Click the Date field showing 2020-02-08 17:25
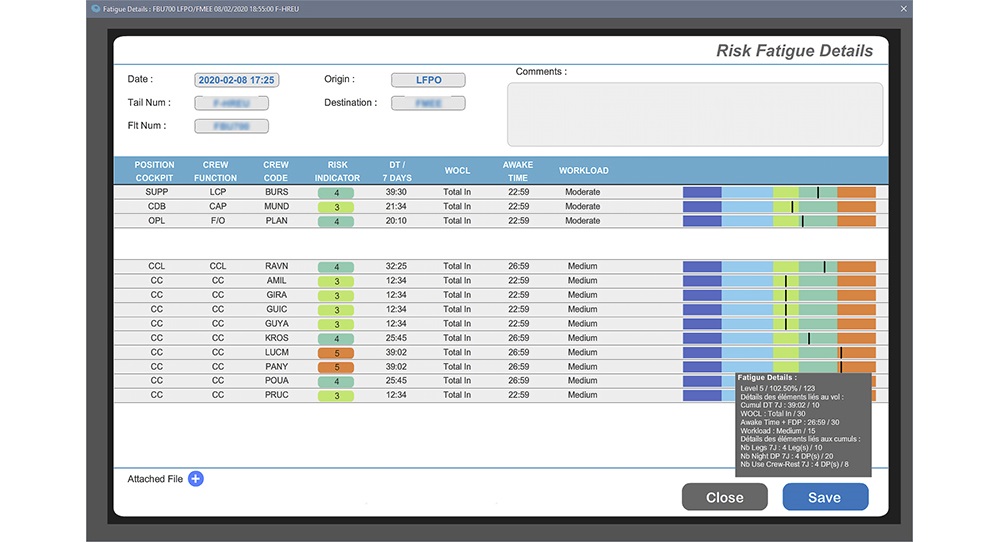1000x542 pixels. point(236,80)
